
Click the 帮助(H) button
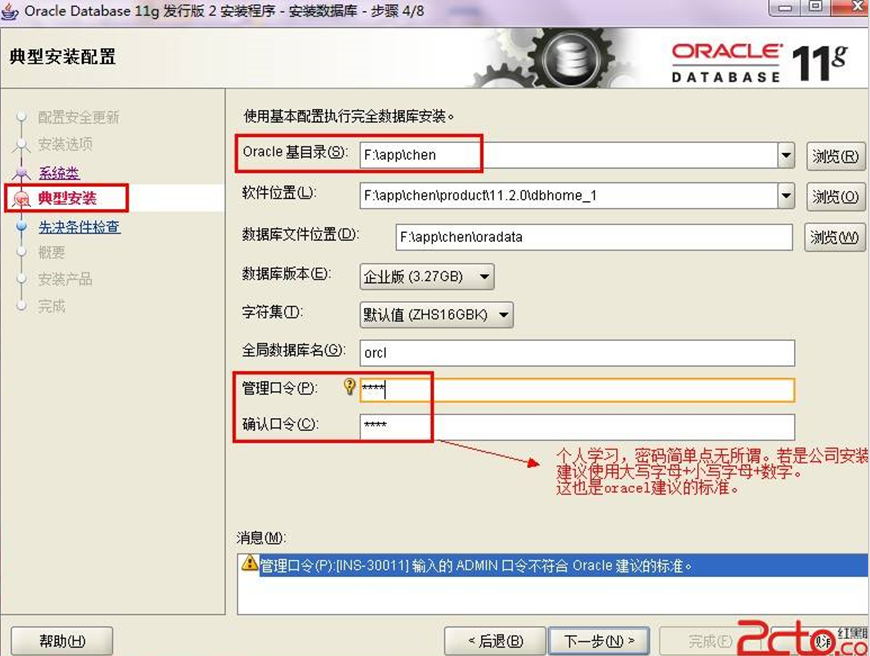tap(62, 641)
